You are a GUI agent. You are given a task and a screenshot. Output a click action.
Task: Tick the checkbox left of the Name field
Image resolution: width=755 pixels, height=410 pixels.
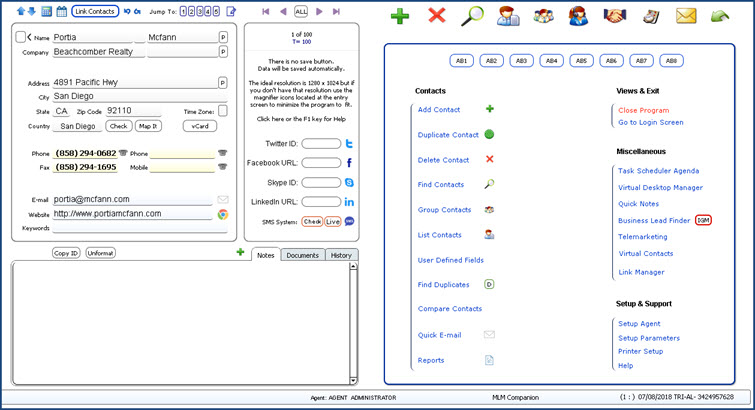(21, 37)
